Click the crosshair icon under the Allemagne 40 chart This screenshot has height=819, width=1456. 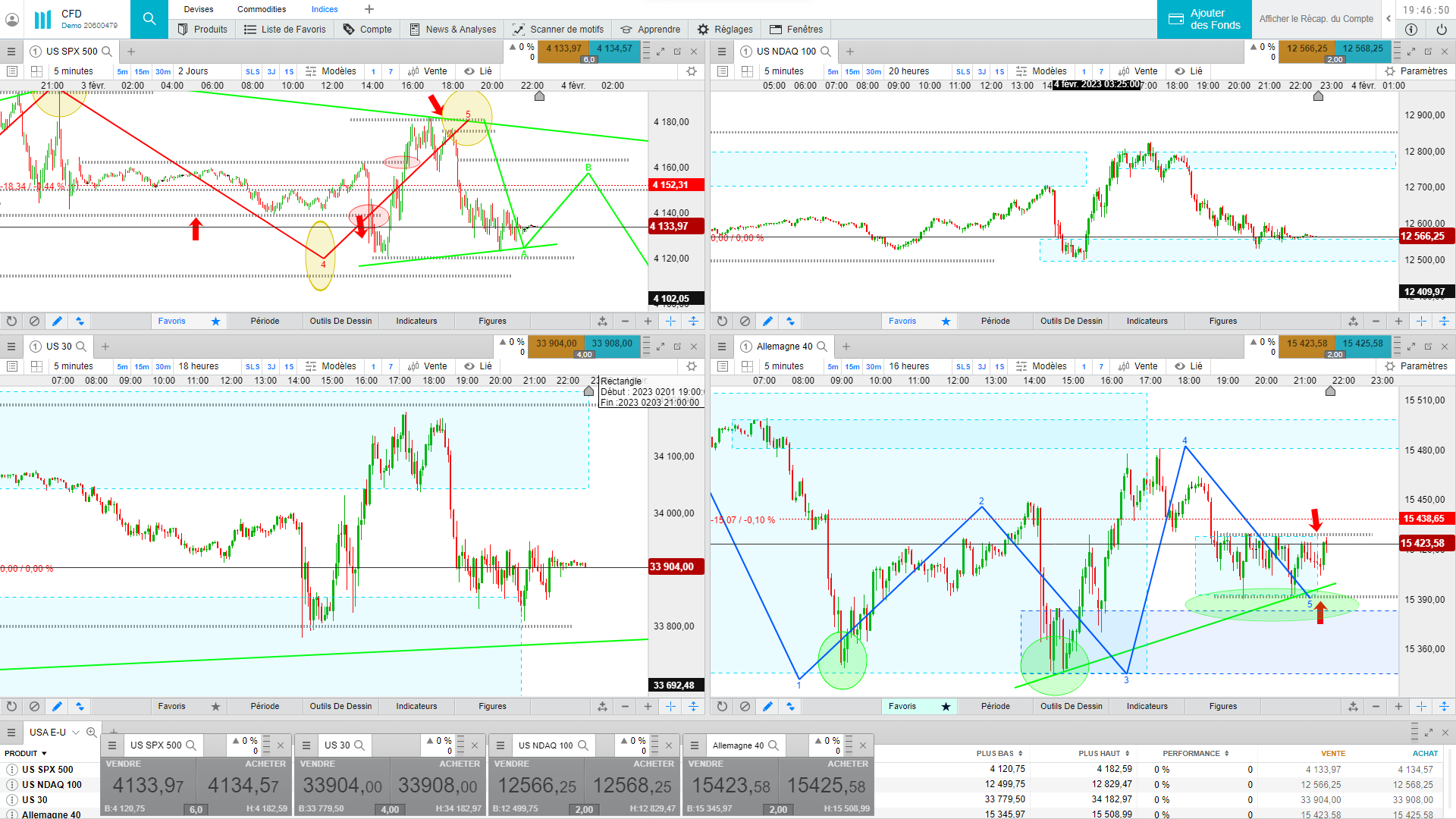pos(1421,706)
